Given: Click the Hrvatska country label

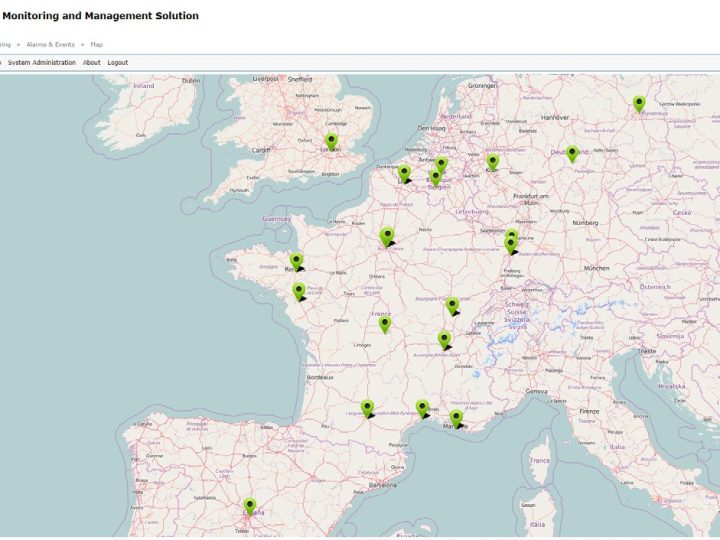Looking at the screenshot, I should (672, 386).
